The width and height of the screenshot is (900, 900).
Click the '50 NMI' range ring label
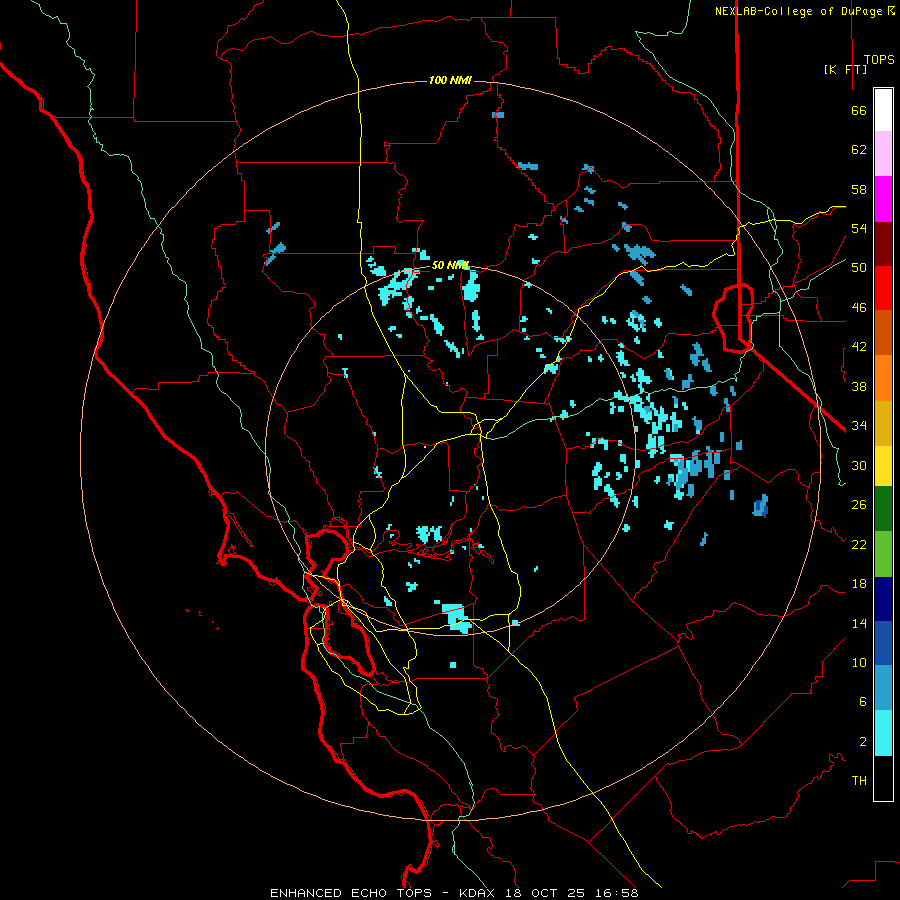(x=451, y=265)
